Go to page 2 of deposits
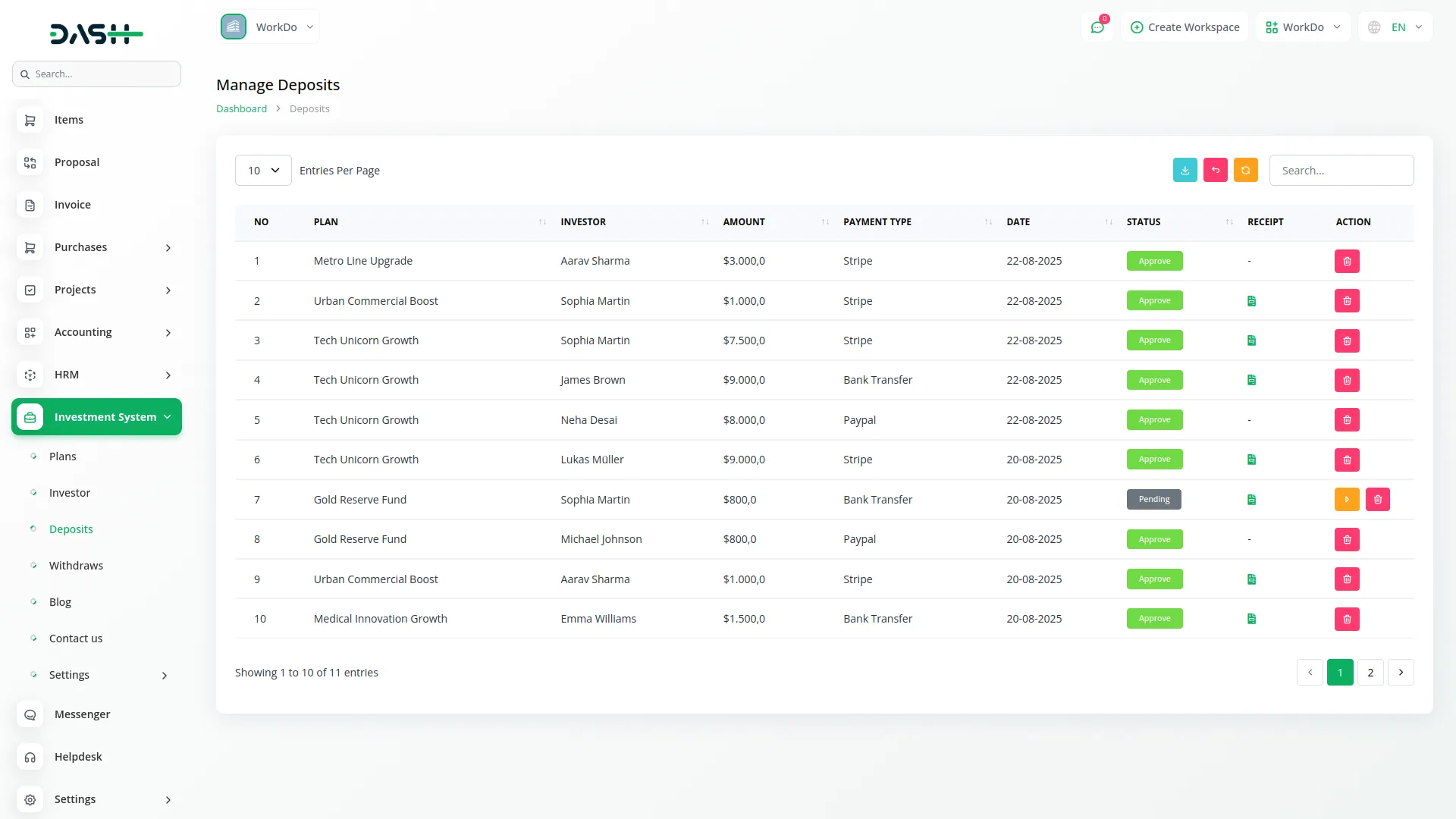Image resolution: width=1456 pixels, height=819 pixels. (x=1370, y=673)
